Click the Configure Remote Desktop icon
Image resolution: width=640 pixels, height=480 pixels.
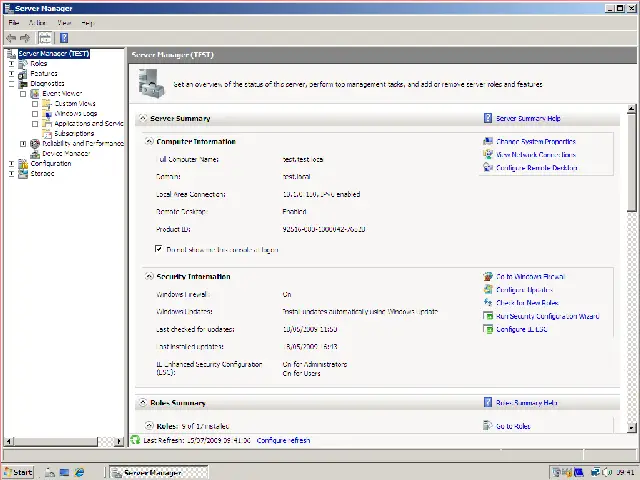[488, 168]
